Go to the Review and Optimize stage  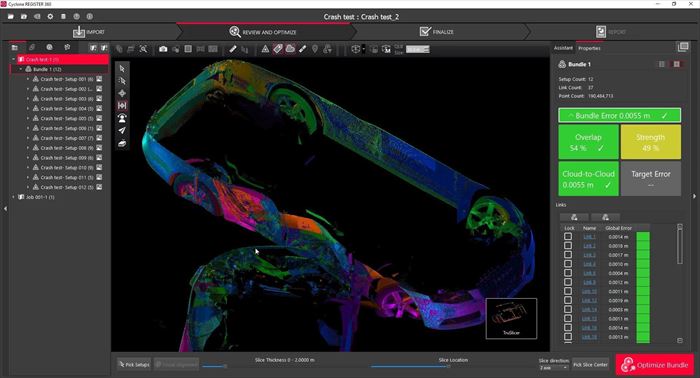coord(262,32)
